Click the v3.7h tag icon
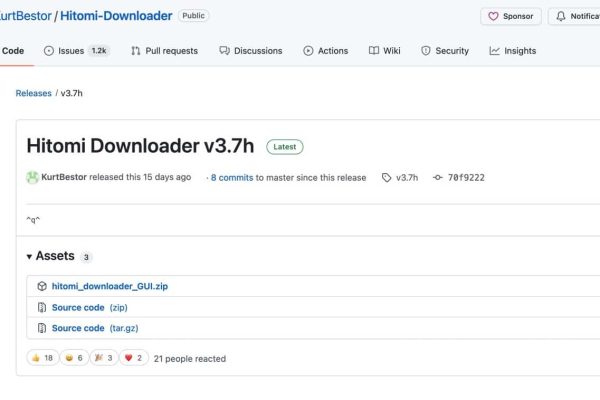600x400 pixels. pyautogui.click(x=387, y=177)
